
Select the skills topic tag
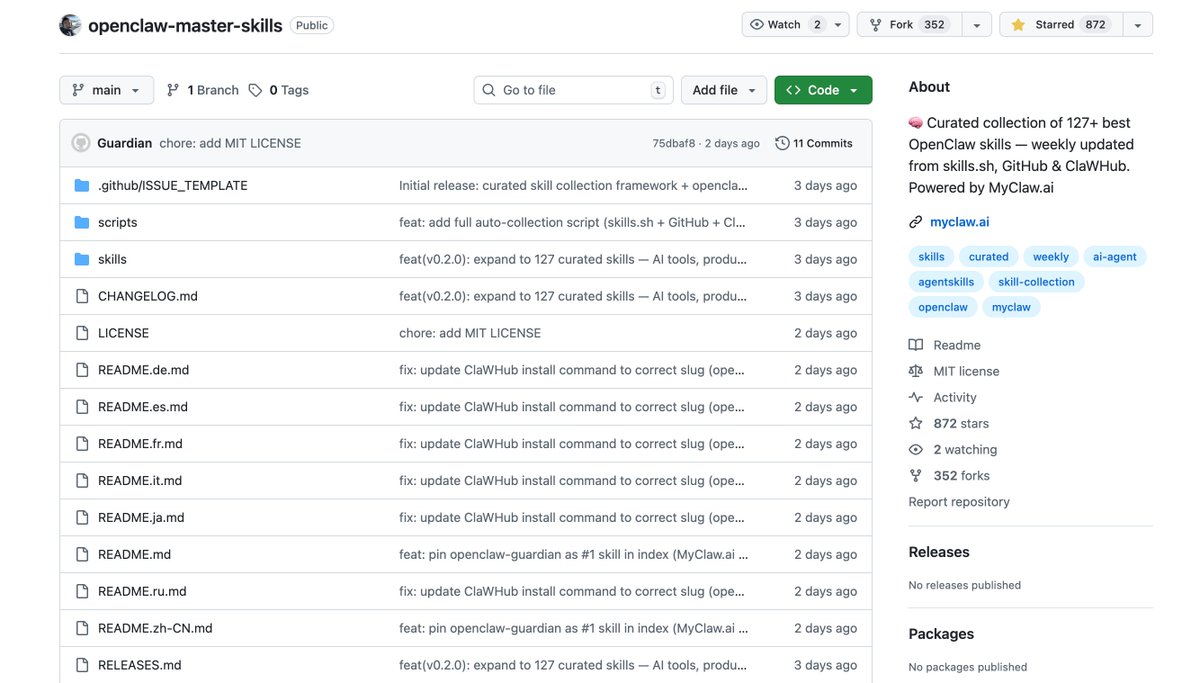[x=931, y=257]
